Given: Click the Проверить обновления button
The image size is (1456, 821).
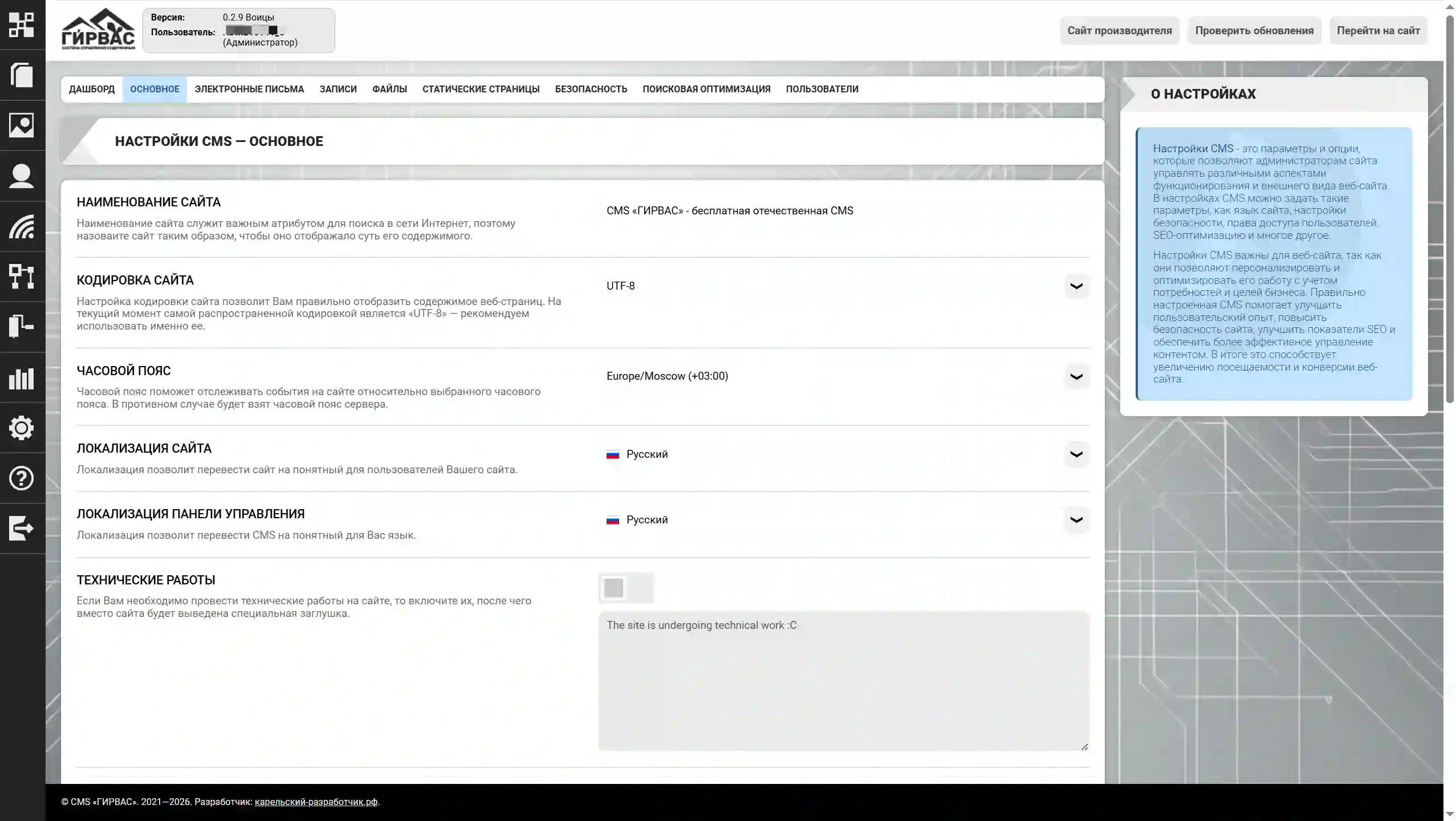Looking at the screenshot, I should point(1254,31).
